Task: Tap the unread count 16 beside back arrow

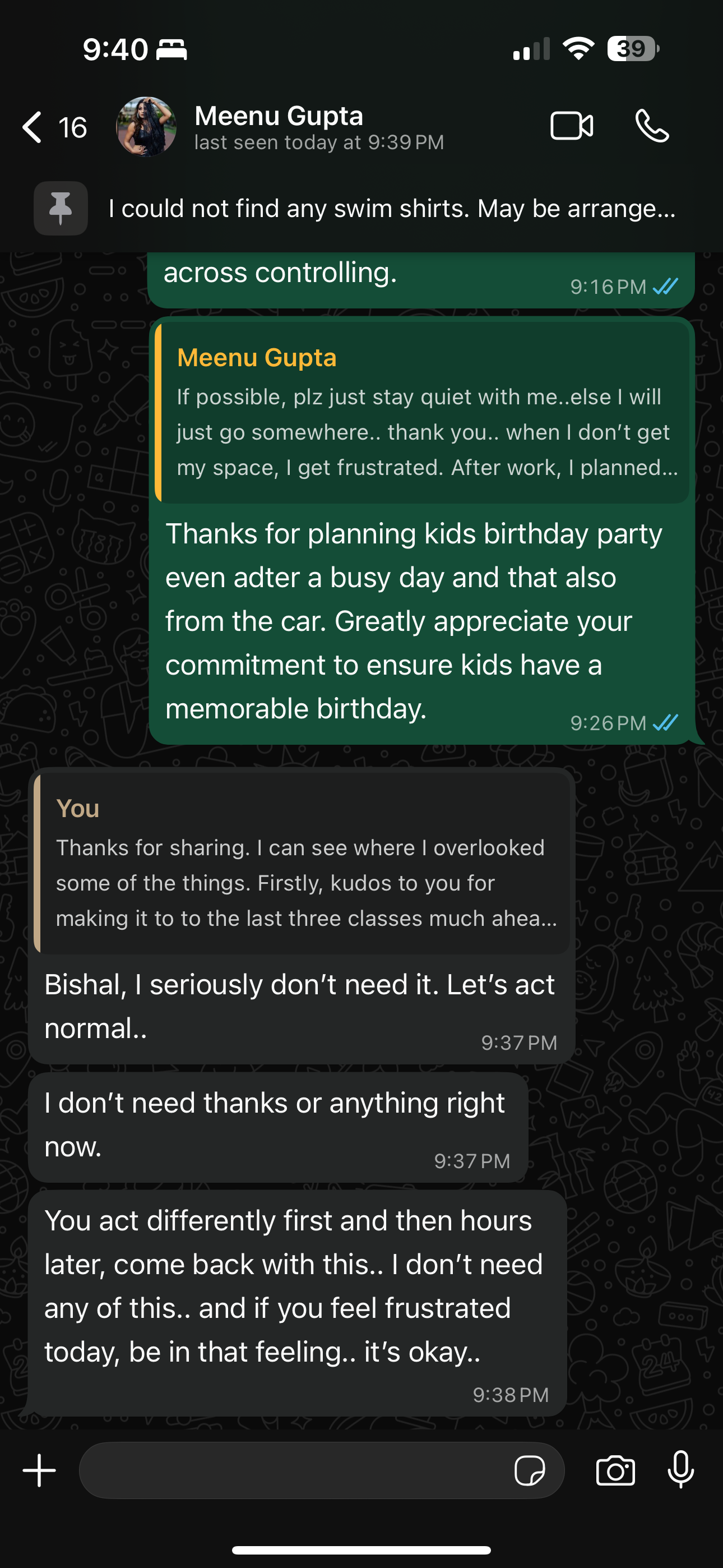Action: [72, 127]
